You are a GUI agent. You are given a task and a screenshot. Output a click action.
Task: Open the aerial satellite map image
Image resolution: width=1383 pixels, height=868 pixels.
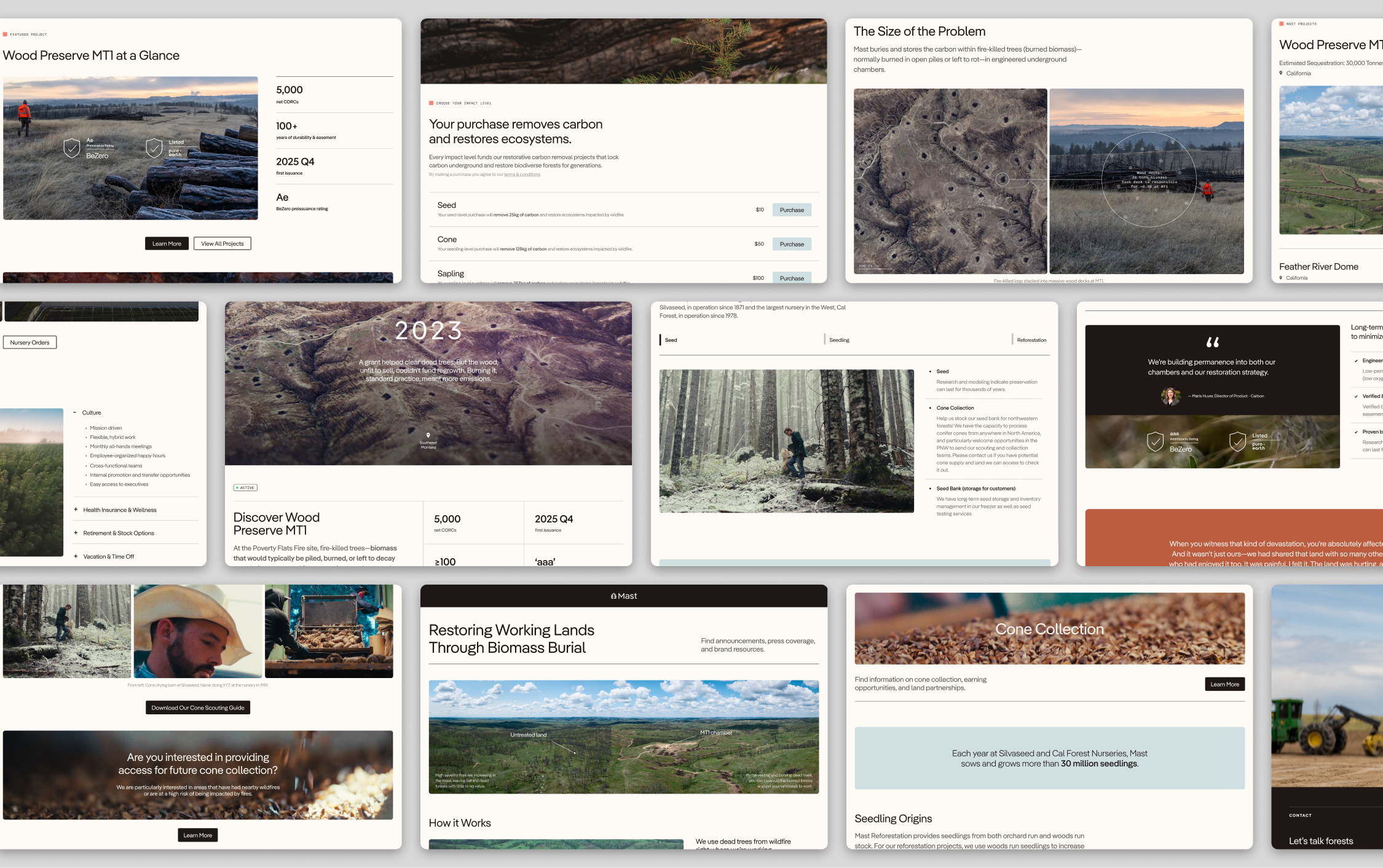(x=950, y=181)
